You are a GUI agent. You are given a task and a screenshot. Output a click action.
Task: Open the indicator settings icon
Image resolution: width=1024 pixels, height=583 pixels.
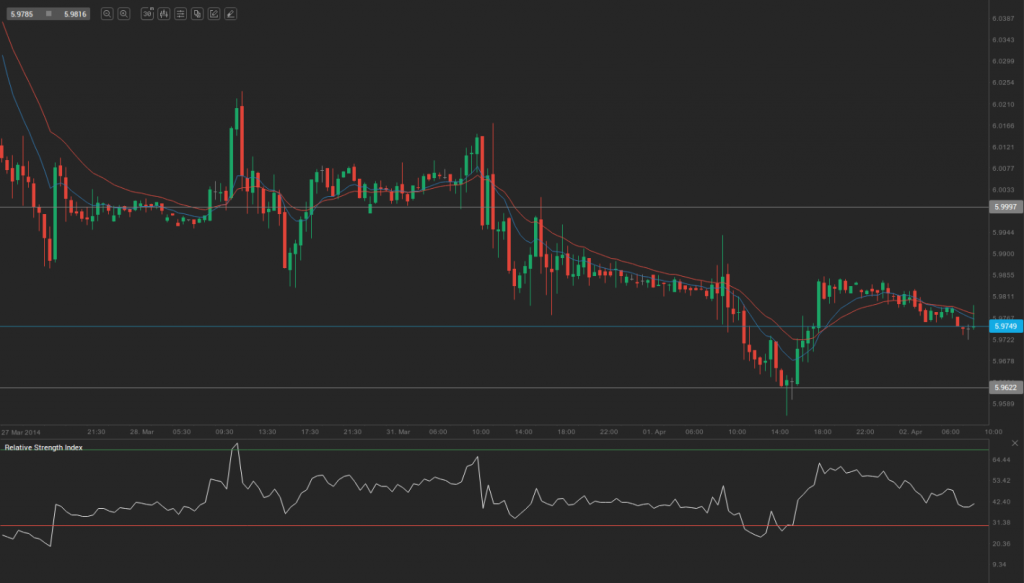(181, 14)
